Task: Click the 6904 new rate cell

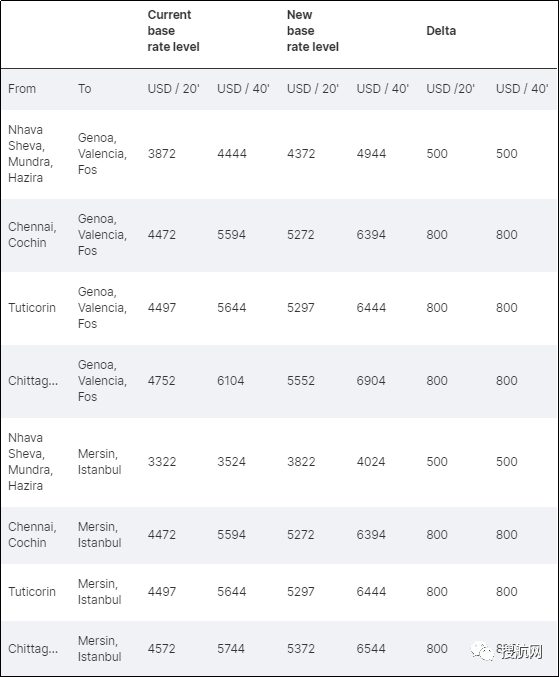Action: pos(371,381)
